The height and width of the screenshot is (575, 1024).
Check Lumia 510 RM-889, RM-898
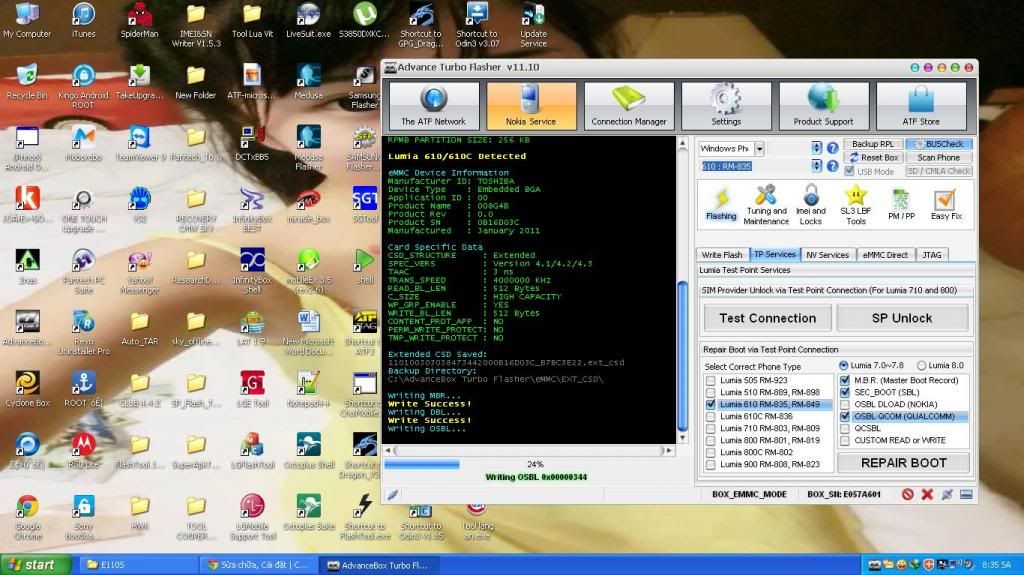pyautogui.click(x=711, y=392)
